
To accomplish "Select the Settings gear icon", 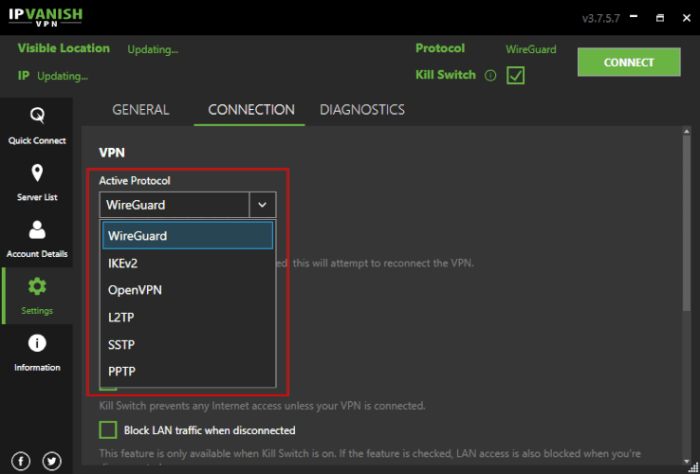I will pos(37,286).
